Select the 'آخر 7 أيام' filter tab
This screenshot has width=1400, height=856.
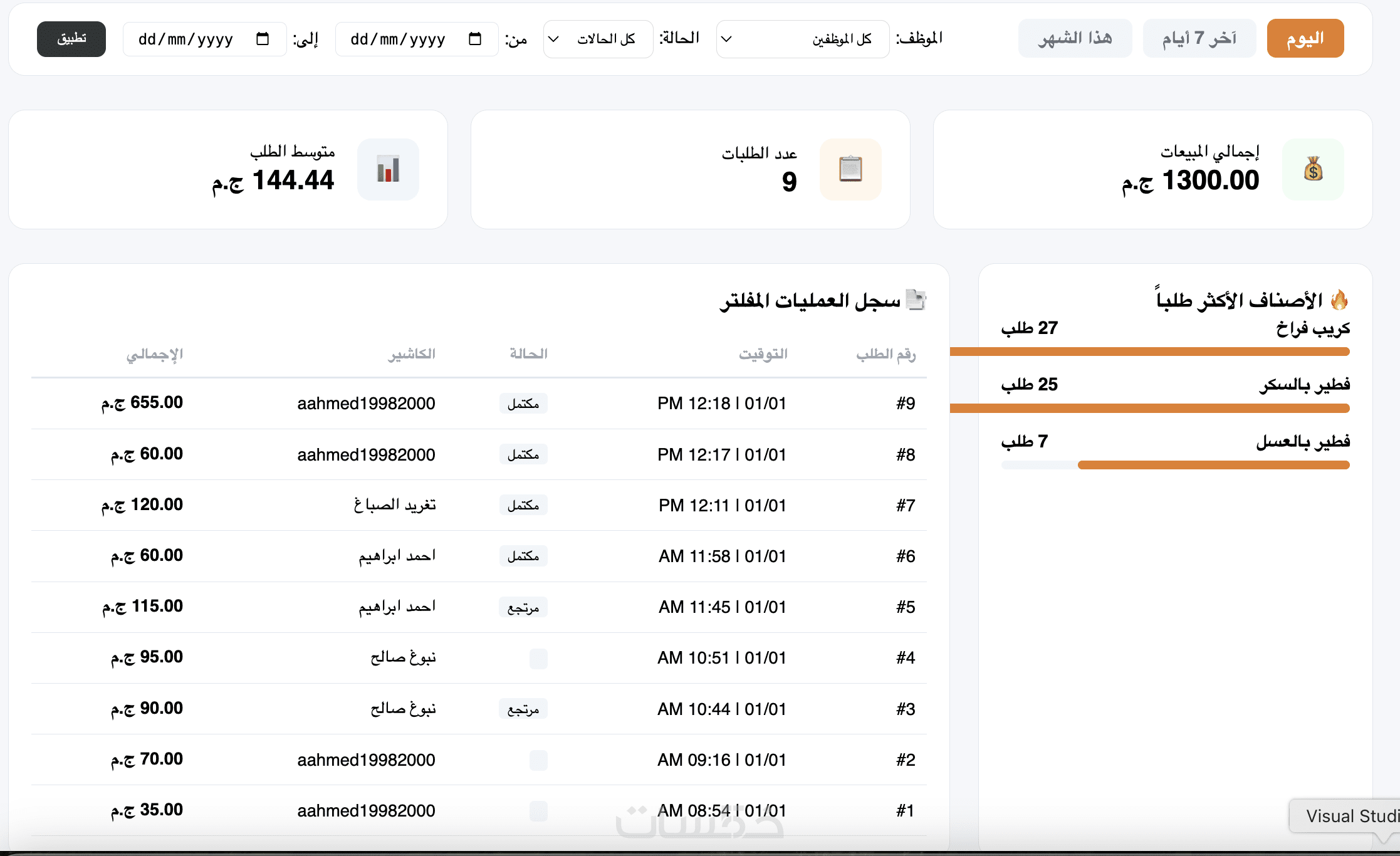pos(1199,38)
